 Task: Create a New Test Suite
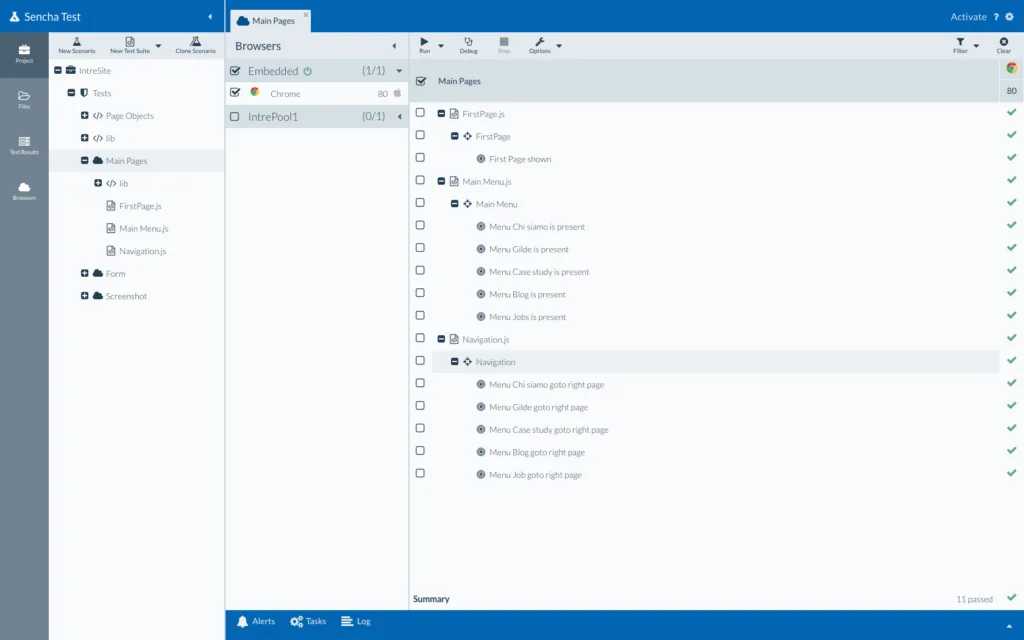pos(130,45)
